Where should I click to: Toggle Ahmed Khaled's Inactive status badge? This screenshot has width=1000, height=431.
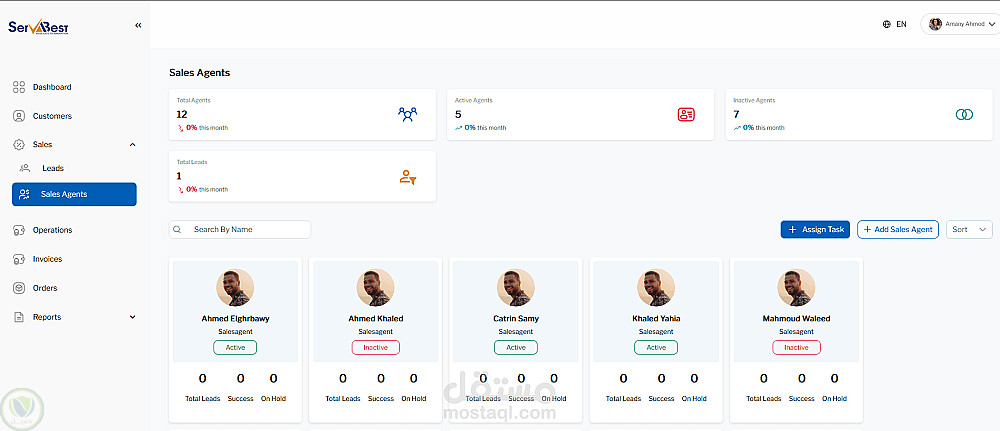tap(376, 347)
